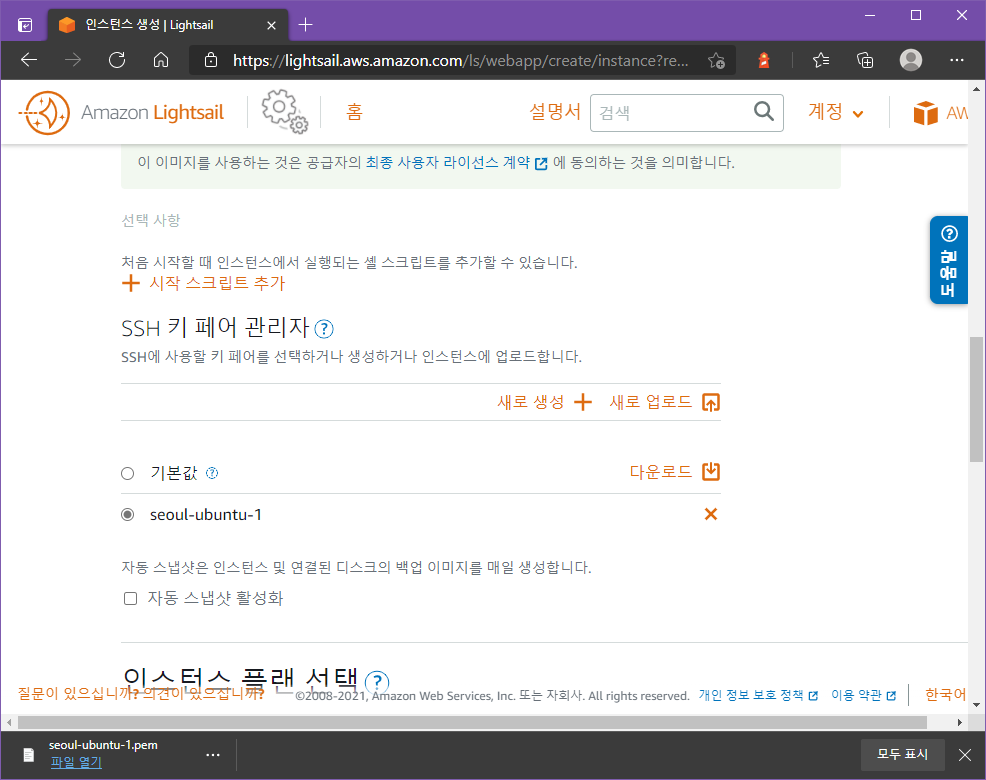The image size is (986, 780).
Task: Click the vertical scrollbar thumb
Action: pos(976,399)
